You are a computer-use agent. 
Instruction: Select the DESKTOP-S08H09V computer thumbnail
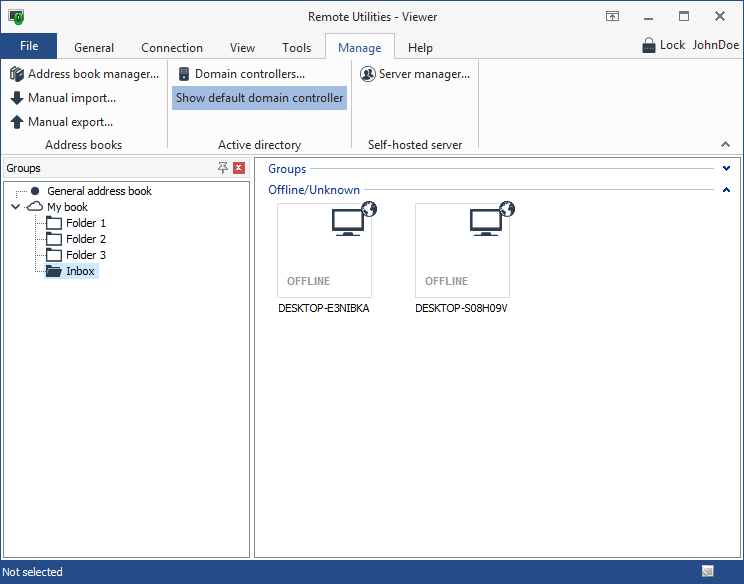[463, 250]
